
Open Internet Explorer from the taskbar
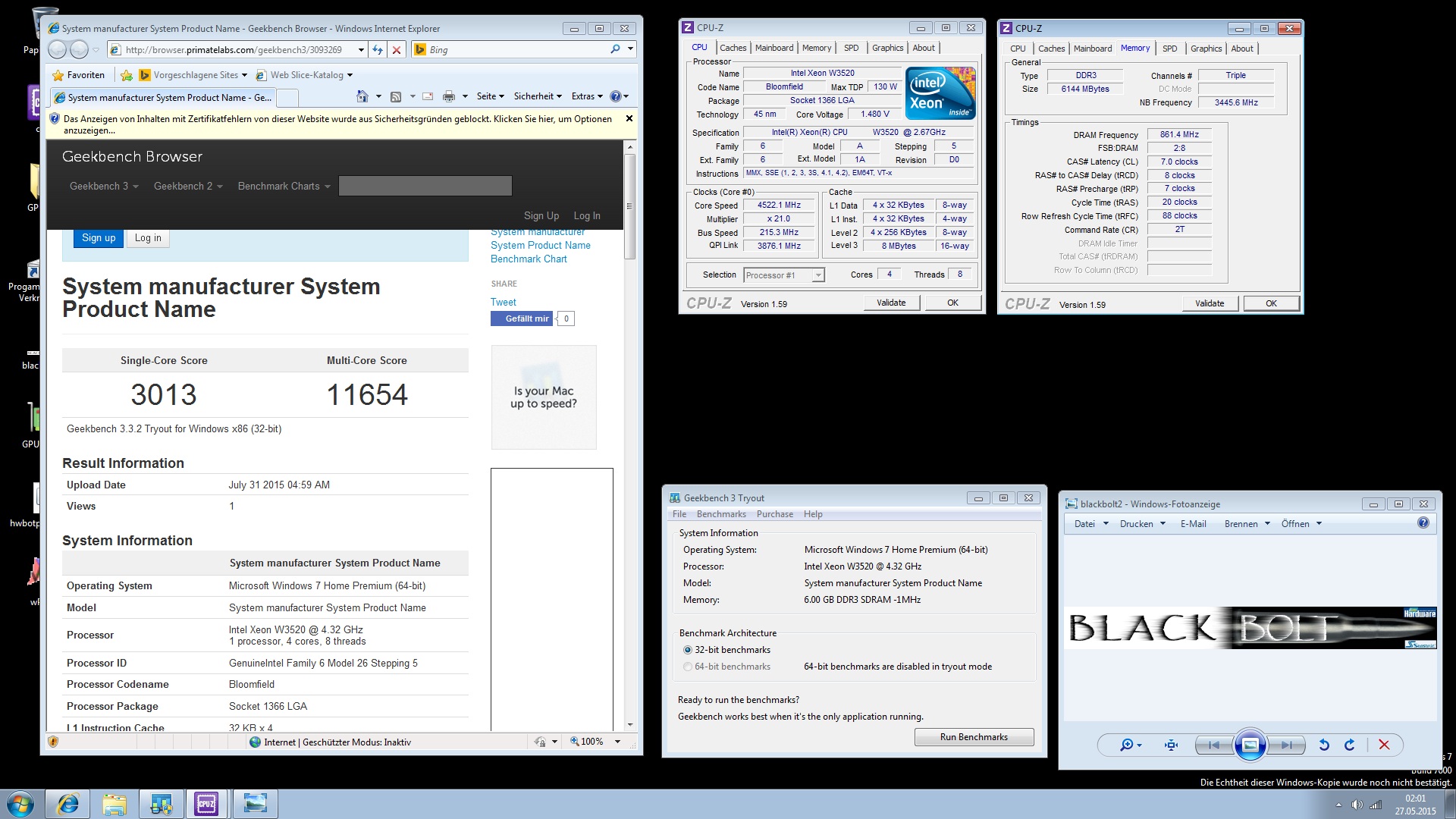(x=68, y=804)
